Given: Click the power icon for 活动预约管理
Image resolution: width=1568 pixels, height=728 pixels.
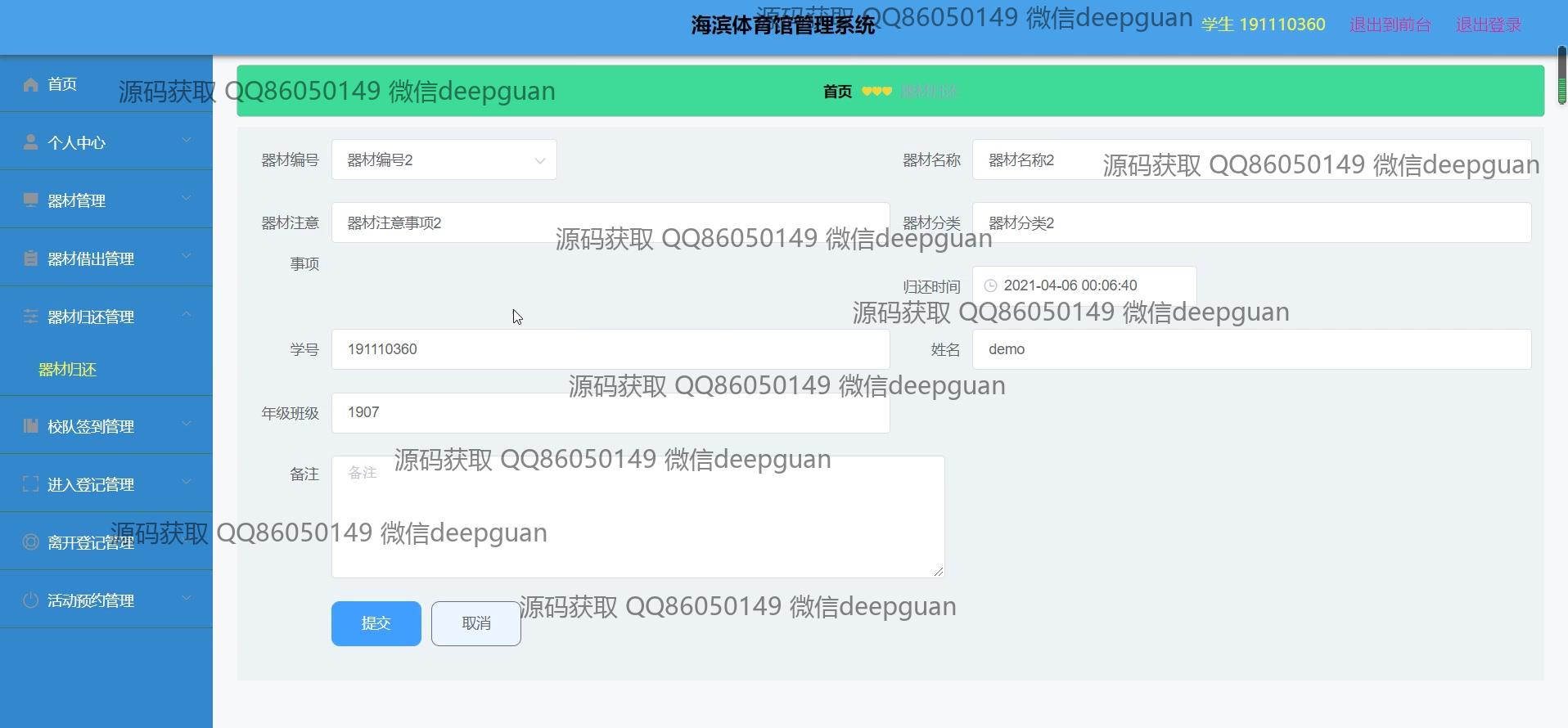Looking at the screenshot, I should [31, 600].
